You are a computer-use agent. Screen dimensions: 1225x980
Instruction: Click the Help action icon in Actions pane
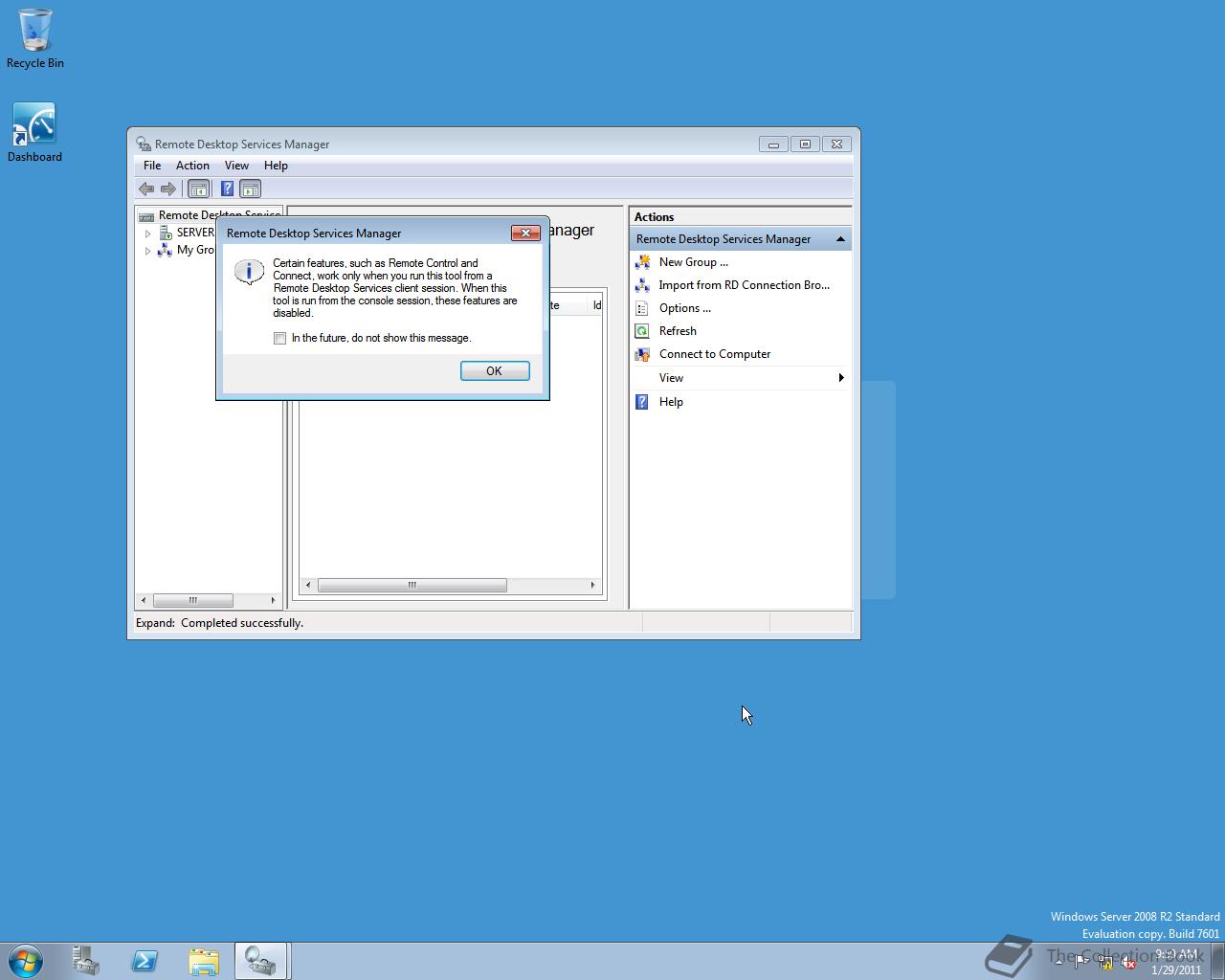pyautogui.click(x=642, y=402)
